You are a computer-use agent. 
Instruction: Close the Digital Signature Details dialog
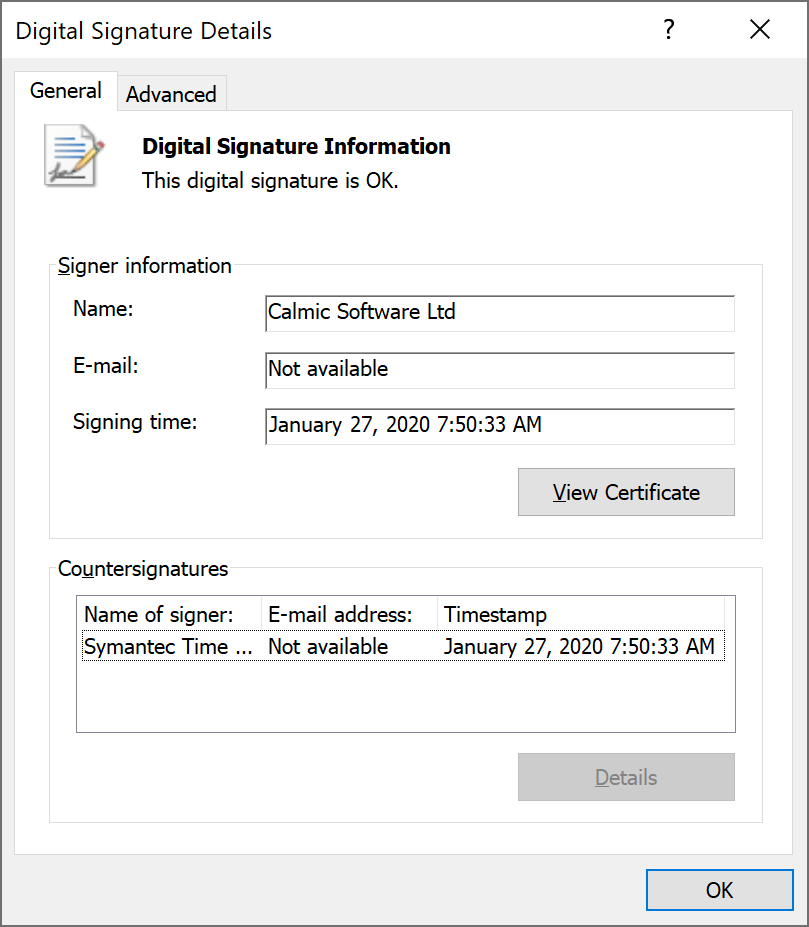click(759, 30)
